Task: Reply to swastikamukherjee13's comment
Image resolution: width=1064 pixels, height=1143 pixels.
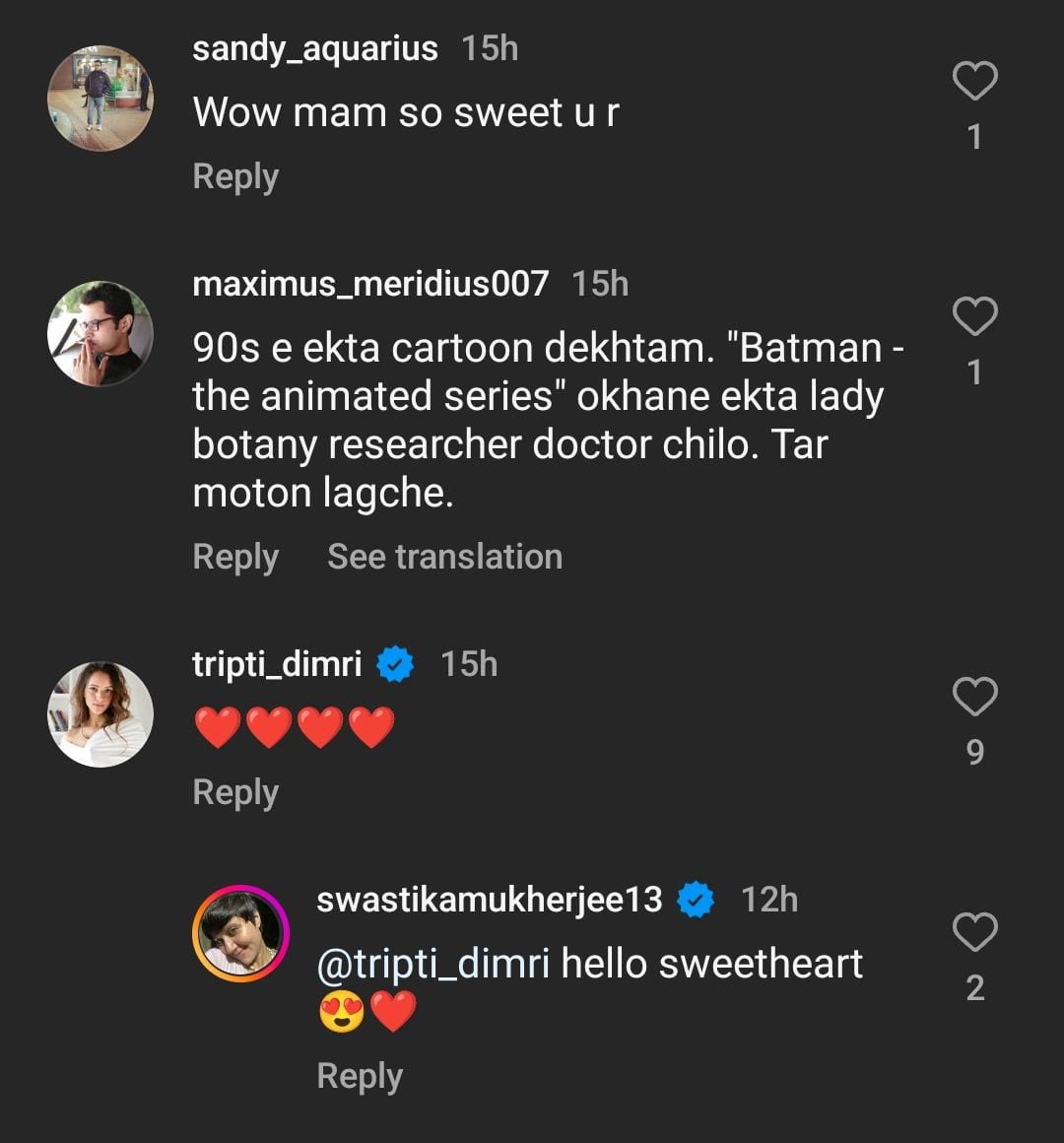Action: [360, 1076]
